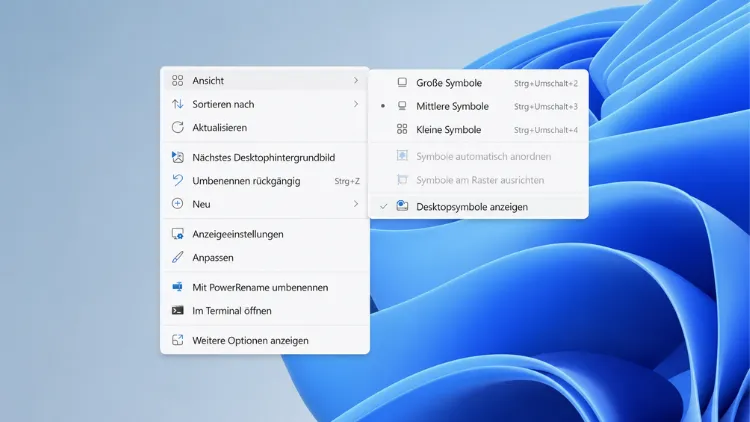Screen dimensions: 750x422
Task: Click the Strg+Umschalt+4 shortcut text
Action: click(546, 130)
